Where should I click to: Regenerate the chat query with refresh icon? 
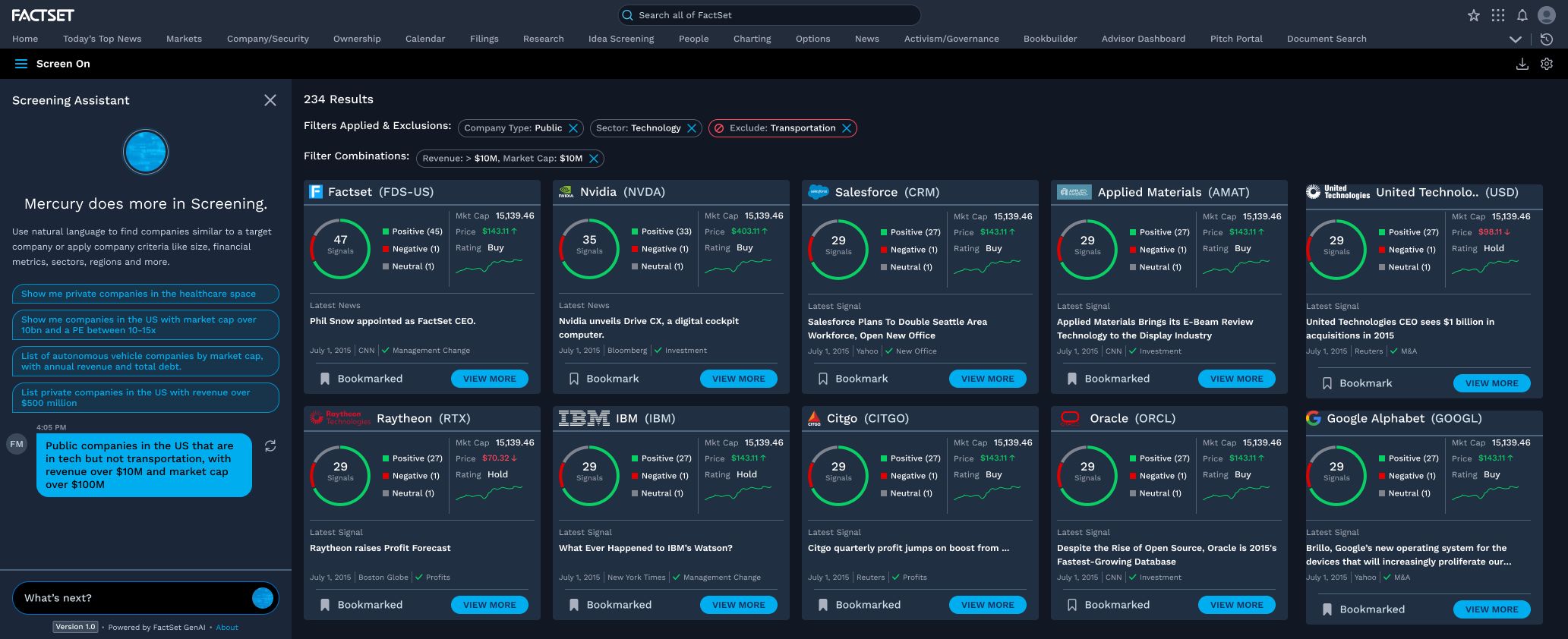pos(270,446)
